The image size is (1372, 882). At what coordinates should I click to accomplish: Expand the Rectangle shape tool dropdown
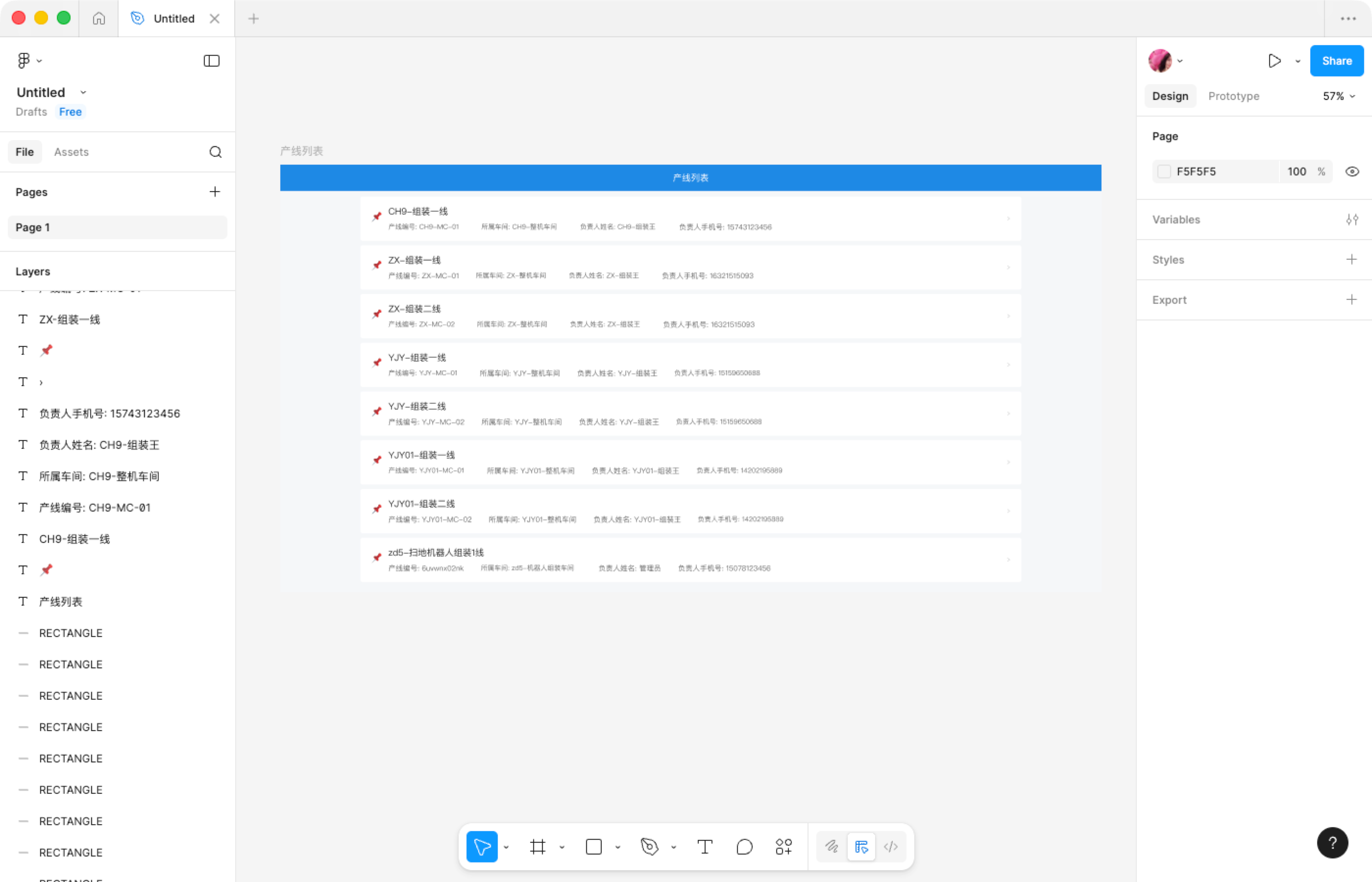(x=617, y=847)
